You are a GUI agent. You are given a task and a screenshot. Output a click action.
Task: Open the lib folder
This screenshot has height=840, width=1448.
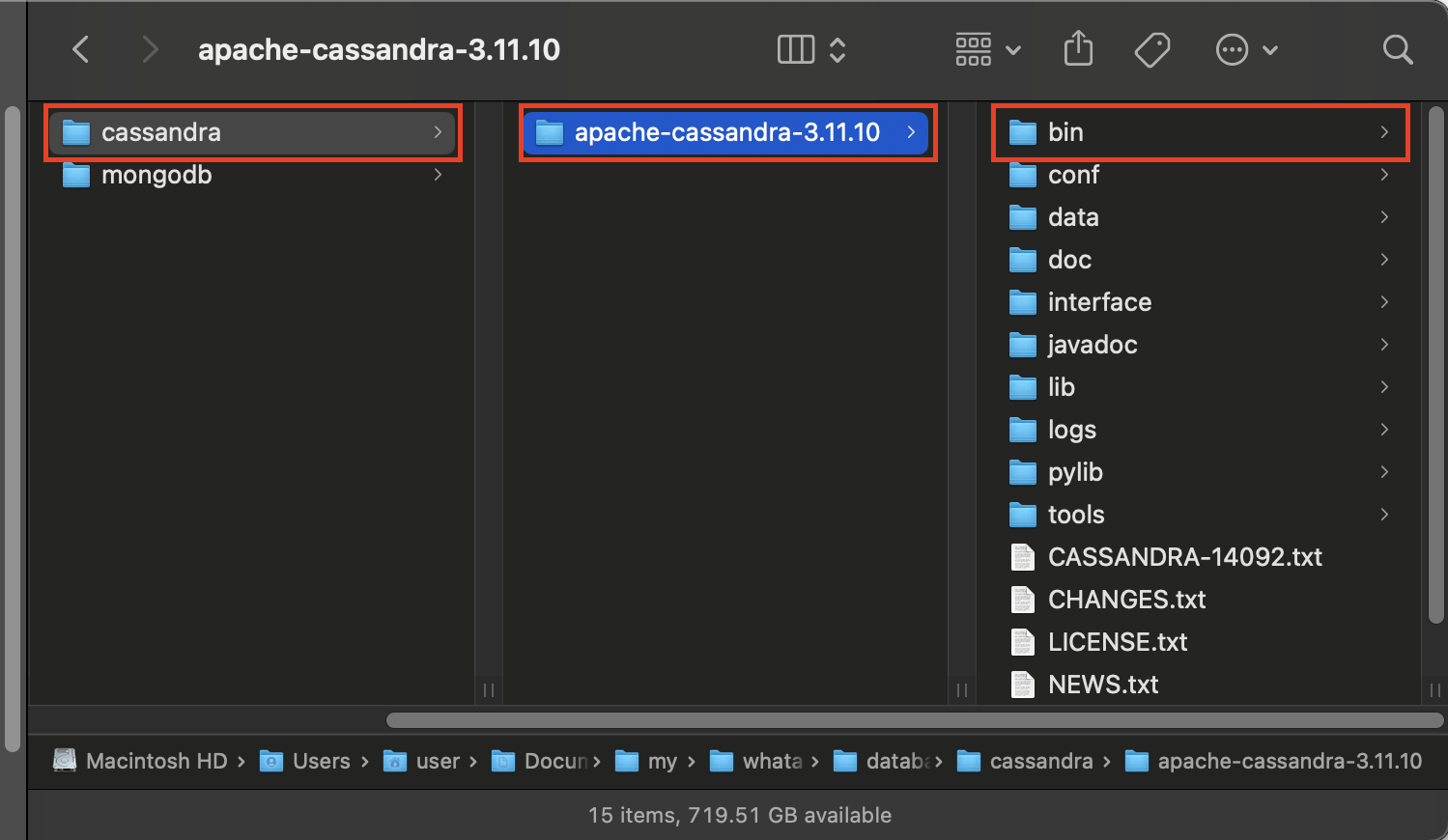1199,387
